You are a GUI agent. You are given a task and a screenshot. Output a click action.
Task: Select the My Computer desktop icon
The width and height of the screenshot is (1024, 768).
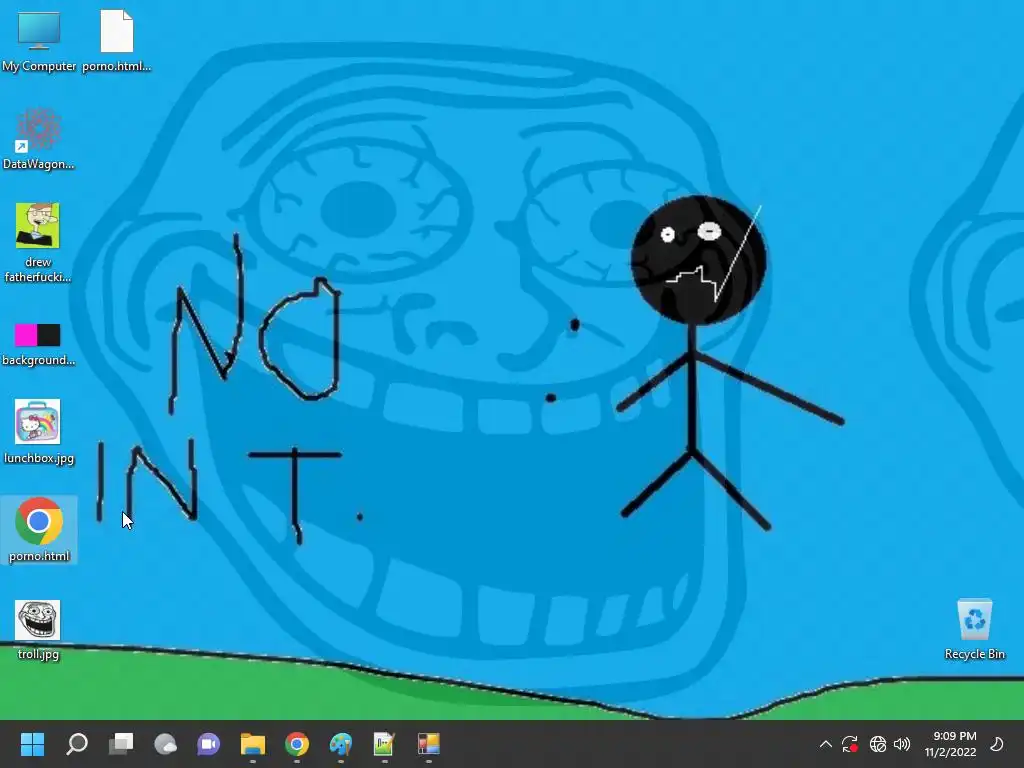click(x=39, y=30)
